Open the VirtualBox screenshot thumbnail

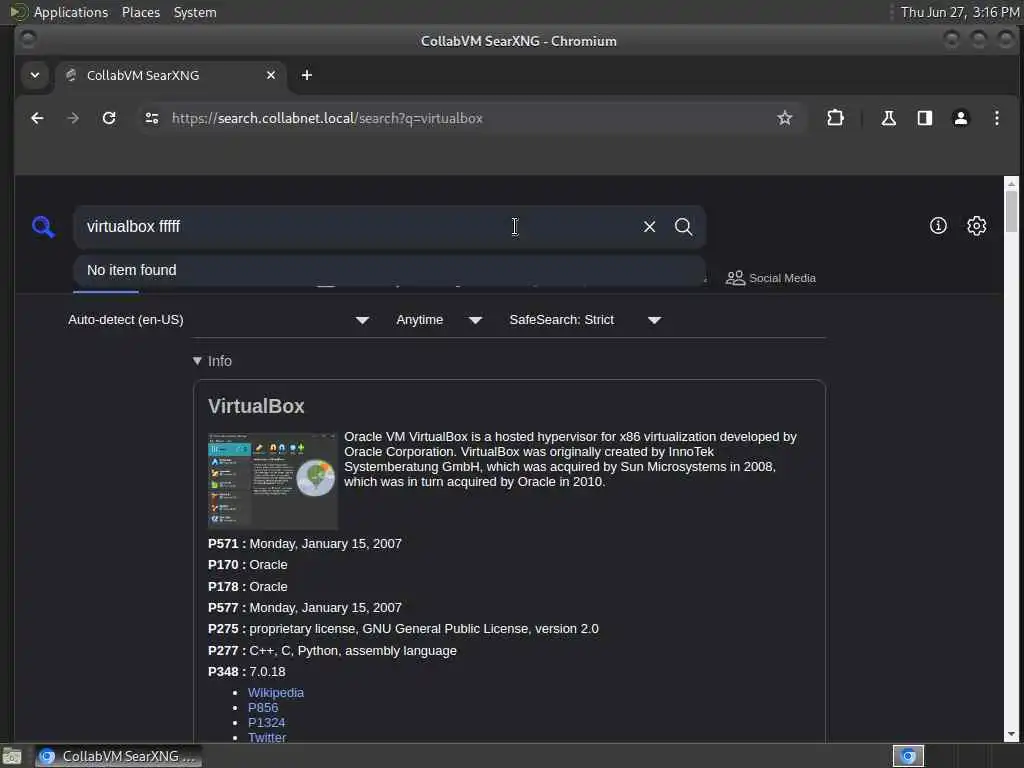point(272,481)
